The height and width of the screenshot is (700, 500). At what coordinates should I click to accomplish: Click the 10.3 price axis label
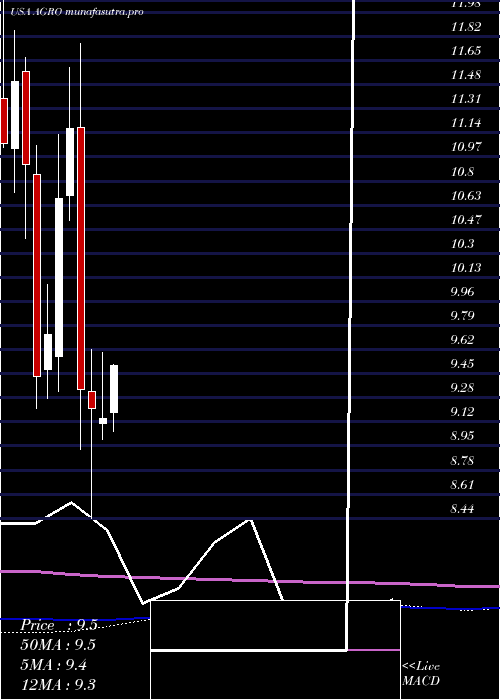click(x=462, y=244)
